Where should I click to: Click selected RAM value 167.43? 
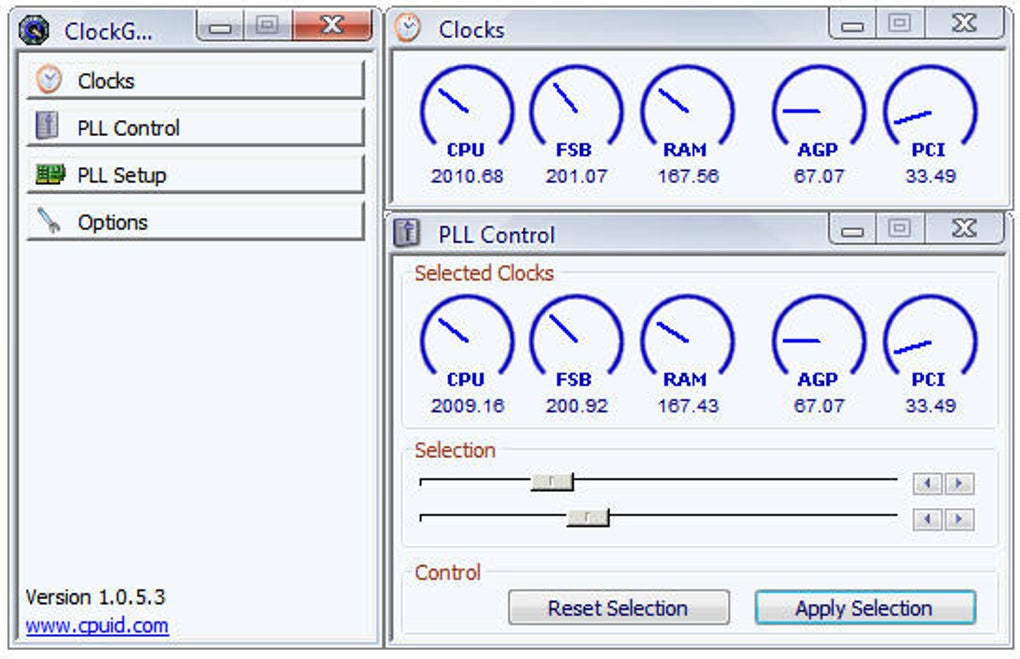tap(688, 406)
